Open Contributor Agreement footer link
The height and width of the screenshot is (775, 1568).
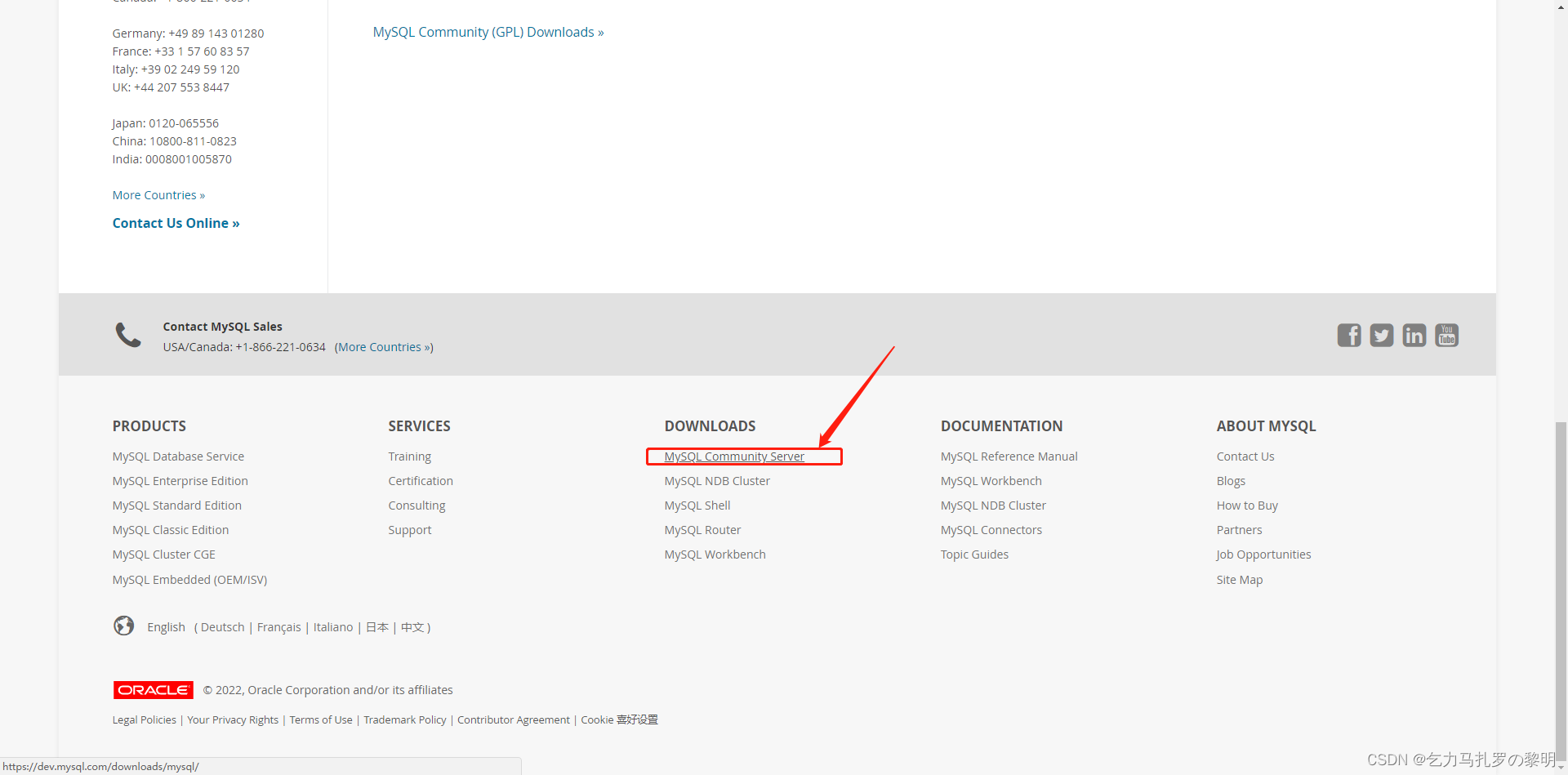click(x=514, y=719)
